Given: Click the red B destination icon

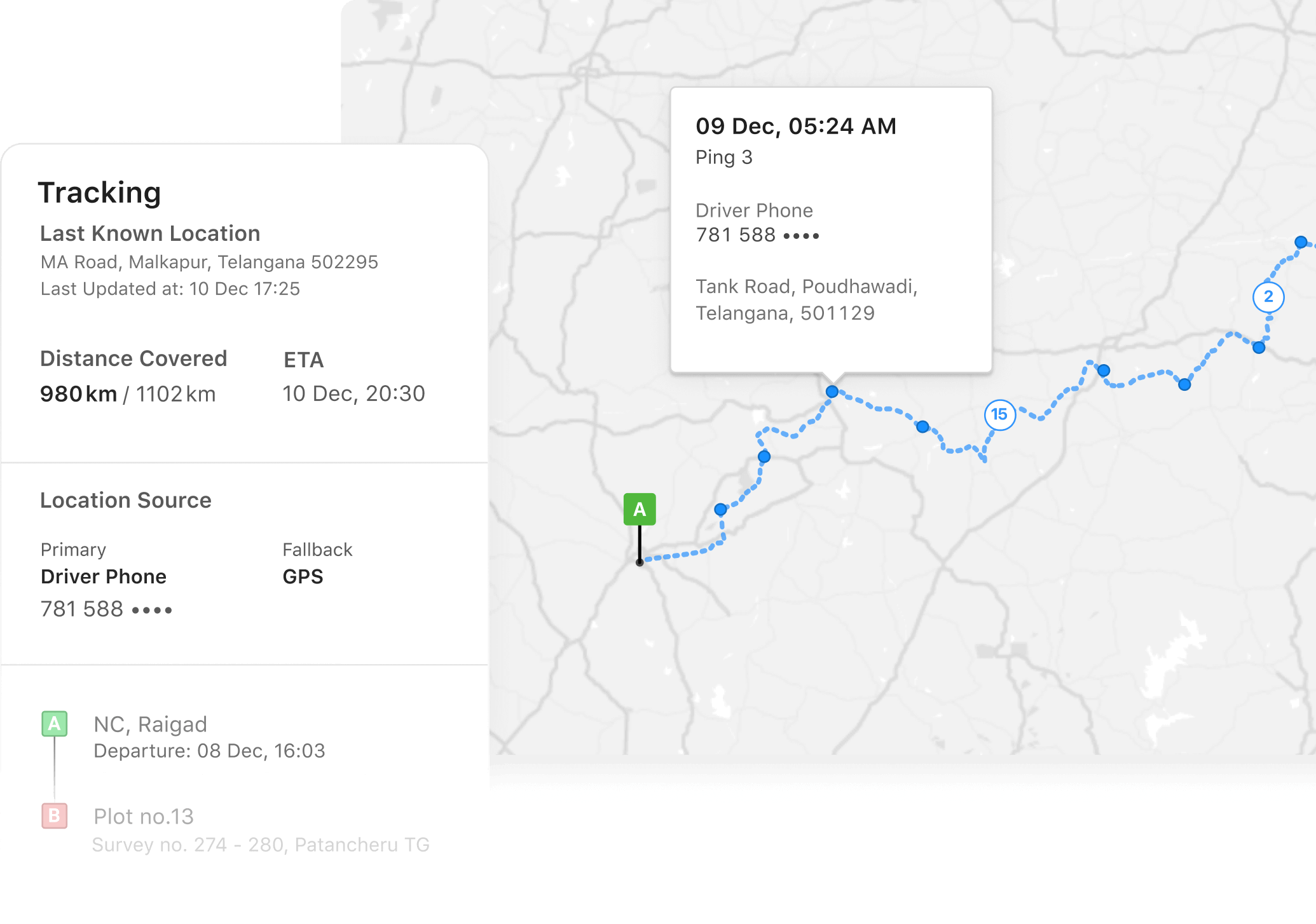Looking at the screenshot, I should pos(55,816).
